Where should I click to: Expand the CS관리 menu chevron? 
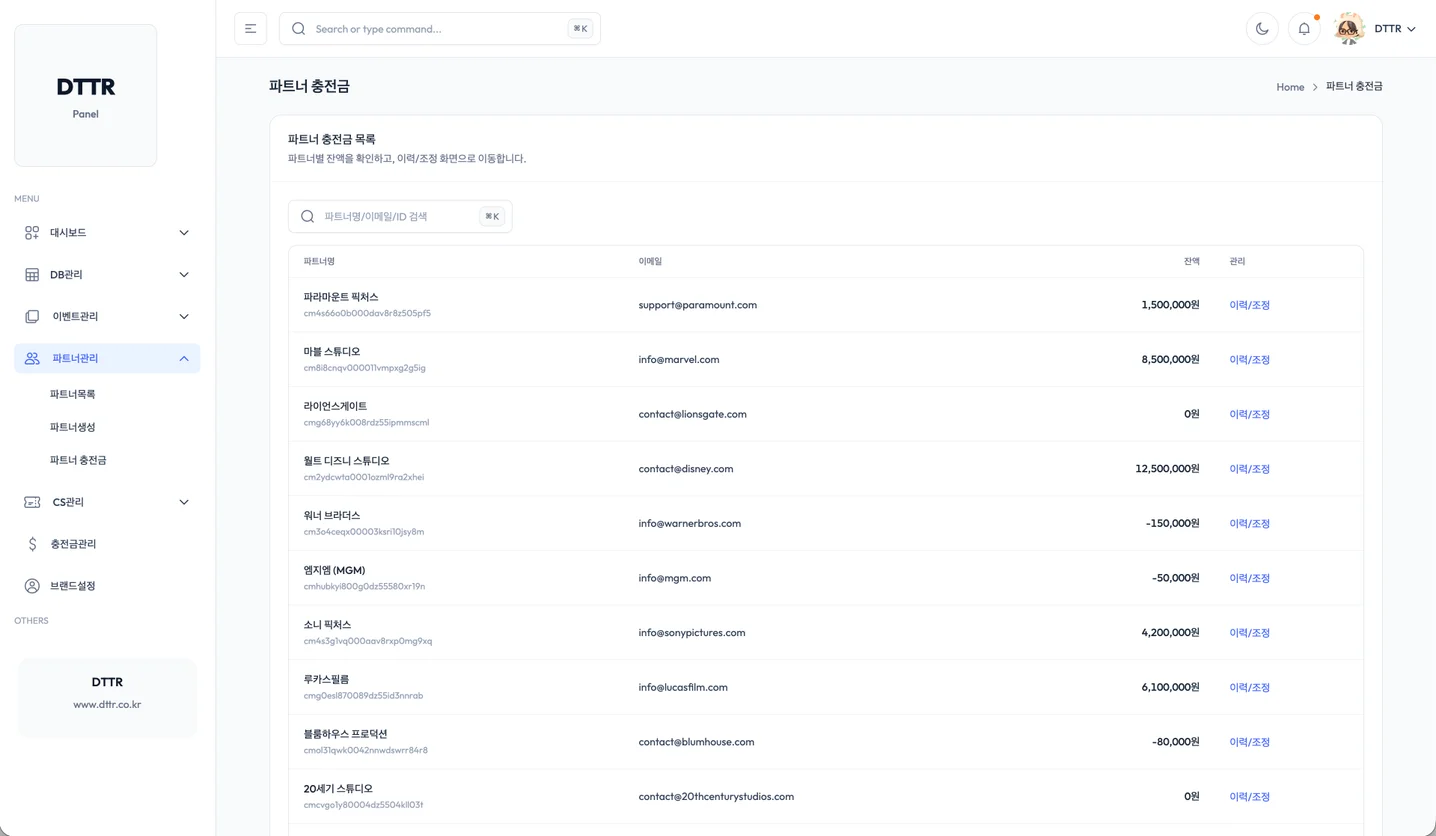pos(184,502)
